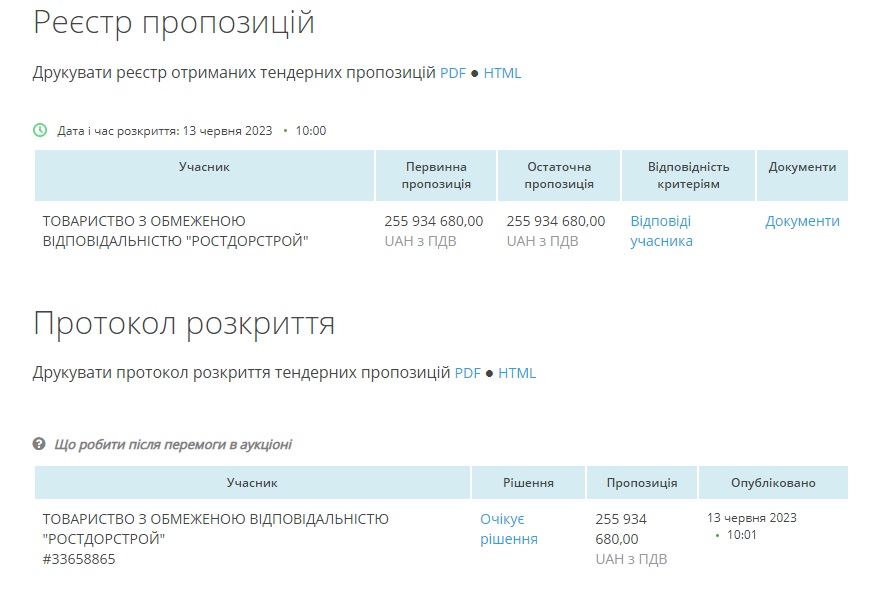Click the green clock icon beside opening date

(40, 130)
